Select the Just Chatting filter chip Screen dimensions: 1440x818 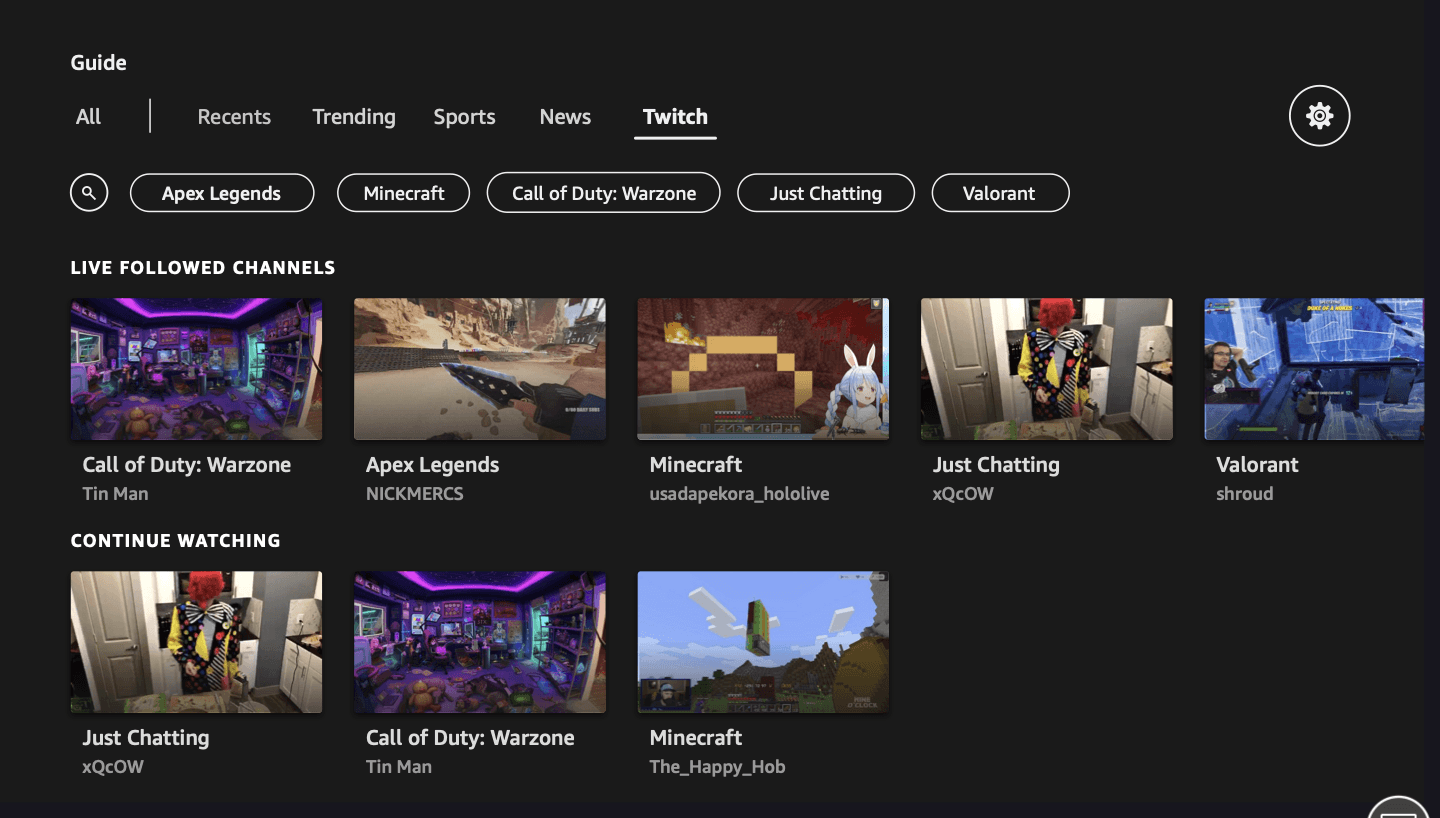(x=826, y=193)
